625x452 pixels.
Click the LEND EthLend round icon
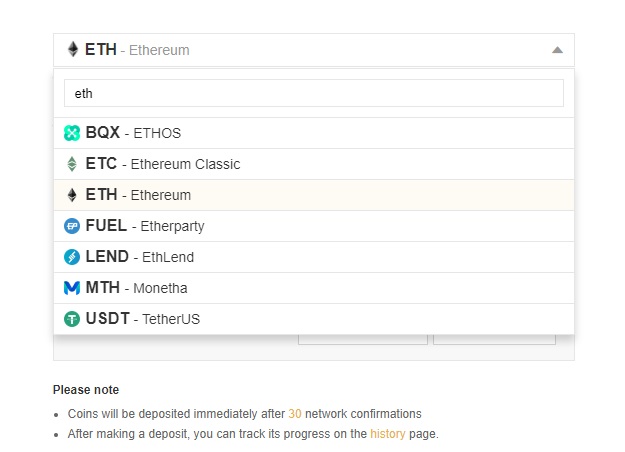(72, 257)
